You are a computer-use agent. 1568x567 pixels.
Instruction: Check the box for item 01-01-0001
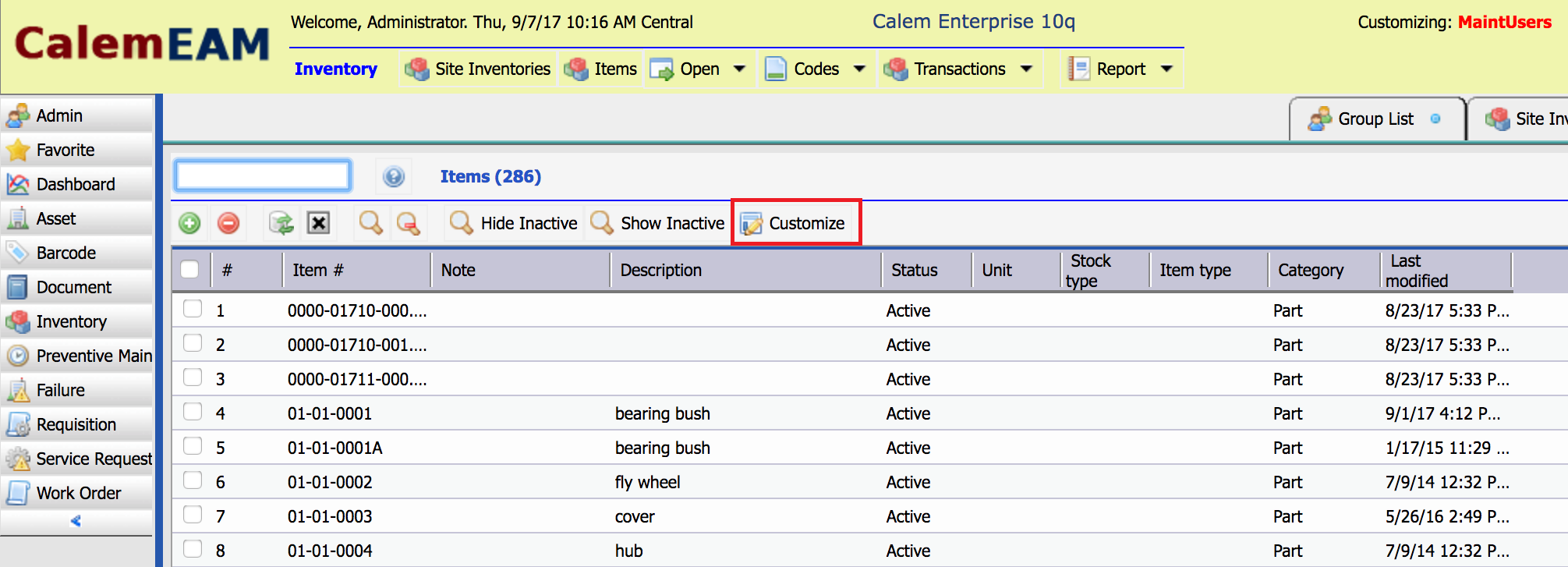[x=193, y=412]
